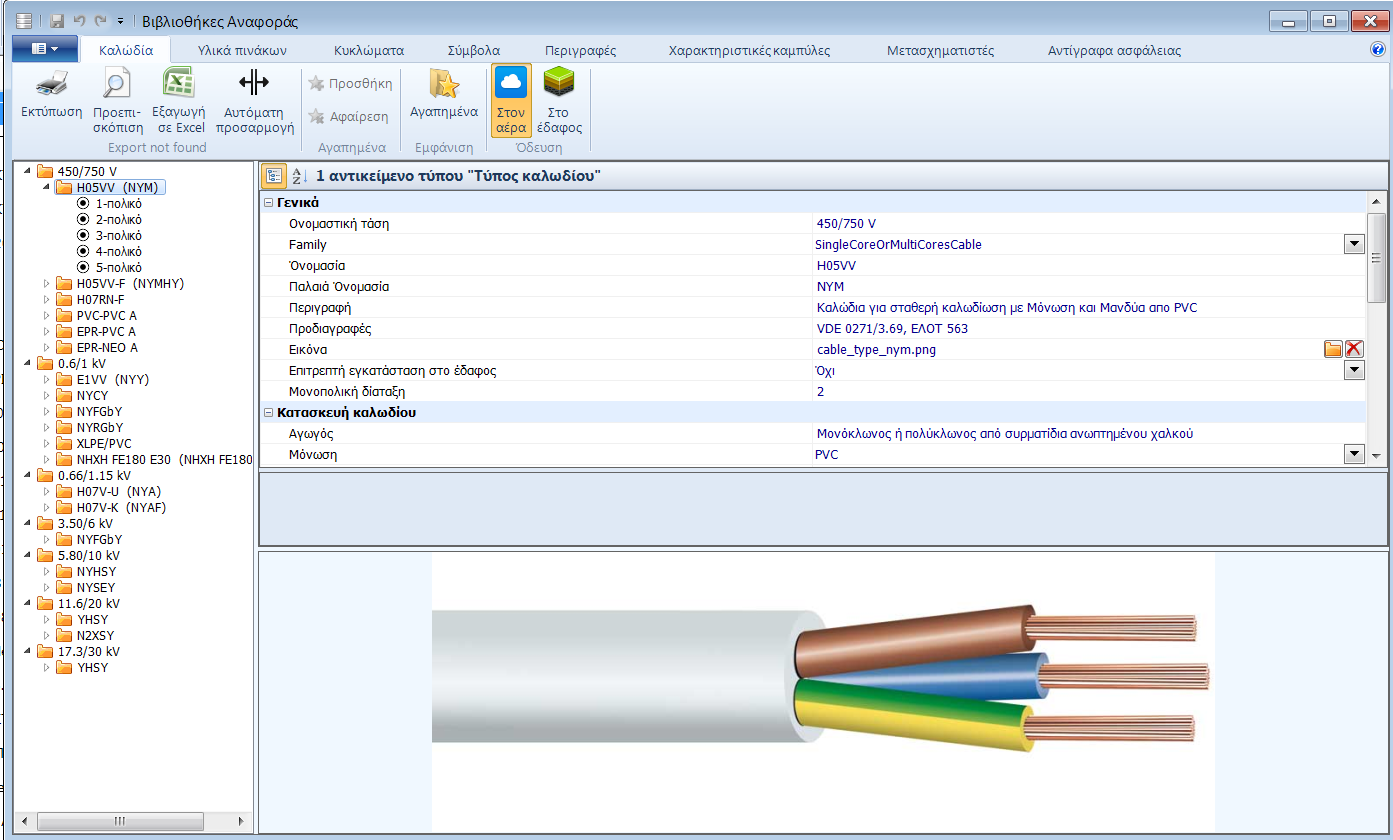
Task: Toggle the Στον αέρα routing option
Action: [510, 97]
